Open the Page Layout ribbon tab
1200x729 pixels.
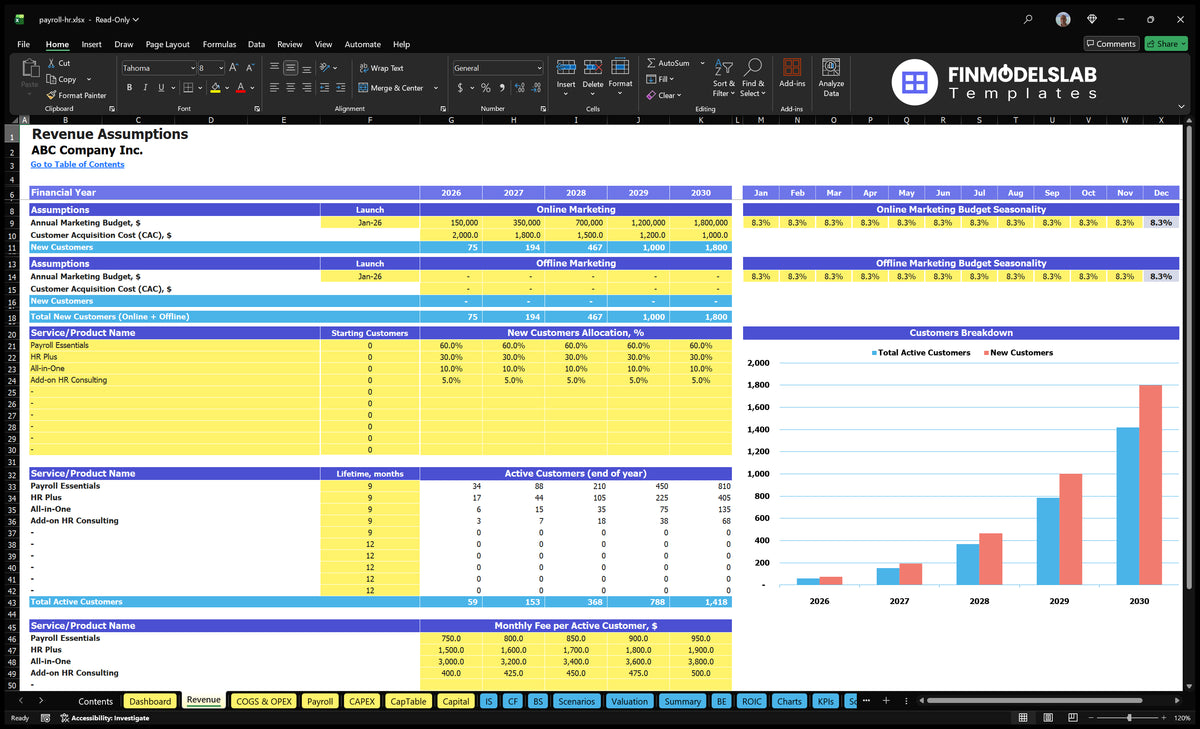(x=167, y=44)
